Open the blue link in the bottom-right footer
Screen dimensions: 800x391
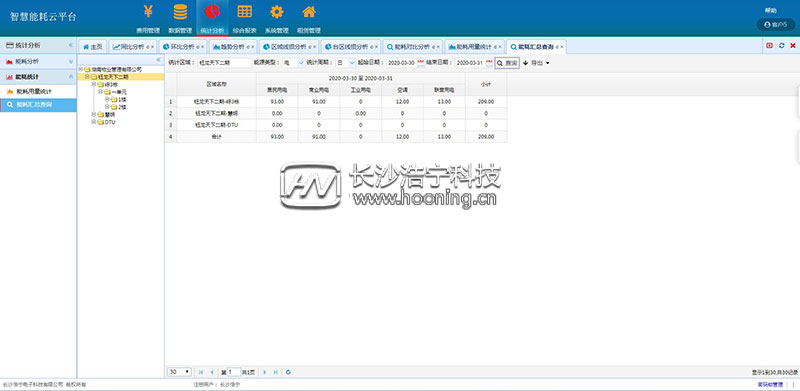click(770, 384)
